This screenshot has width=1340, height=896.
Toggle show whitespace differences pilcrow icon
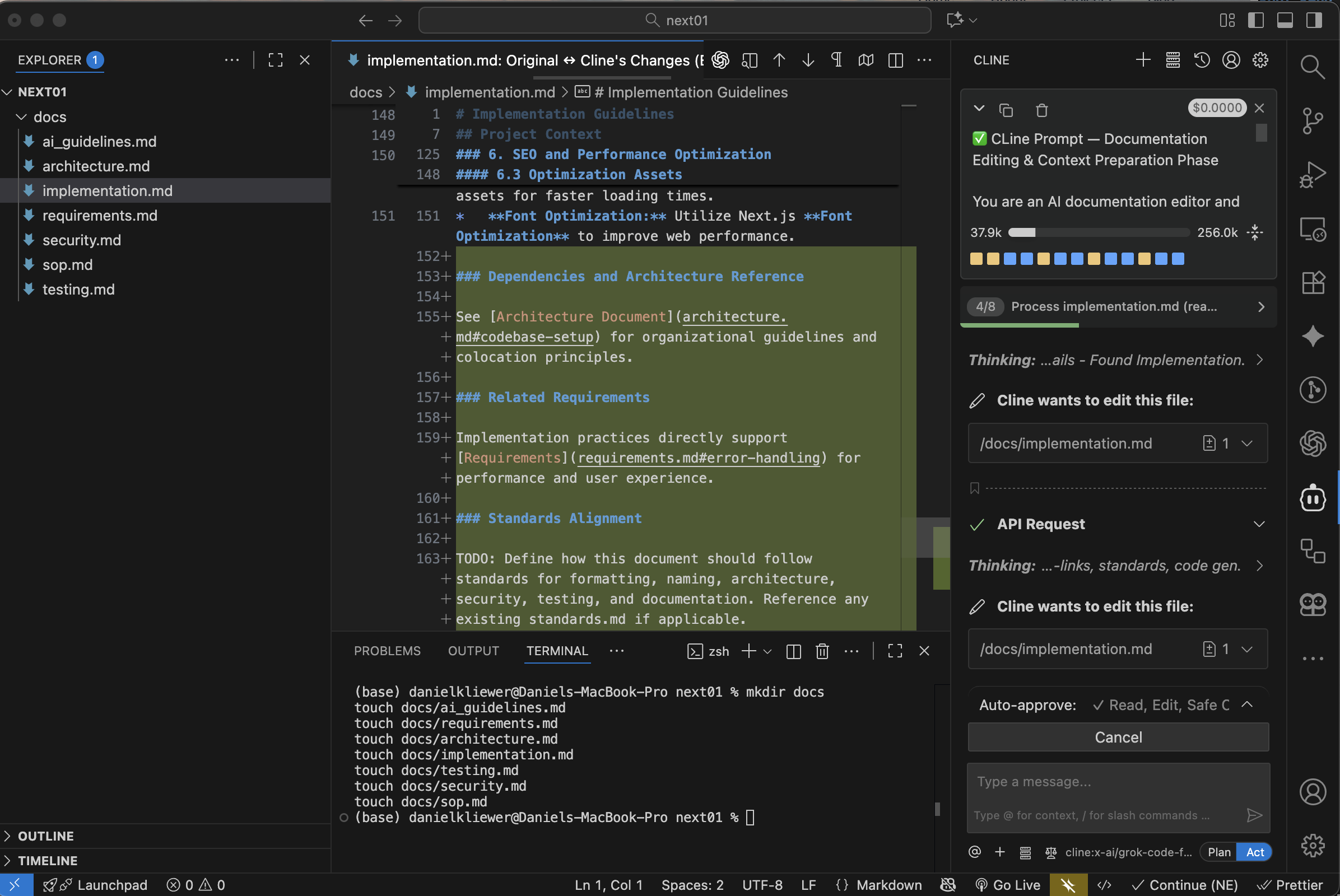pos(836,60)
